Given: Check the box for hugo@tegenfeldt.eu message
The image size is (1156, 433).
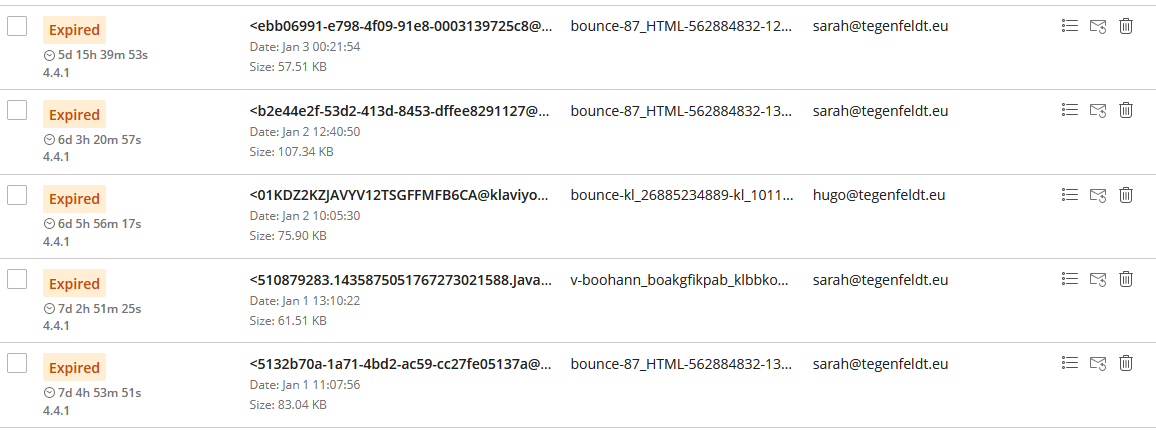Looking at the screenshot, I should (17, 196).
